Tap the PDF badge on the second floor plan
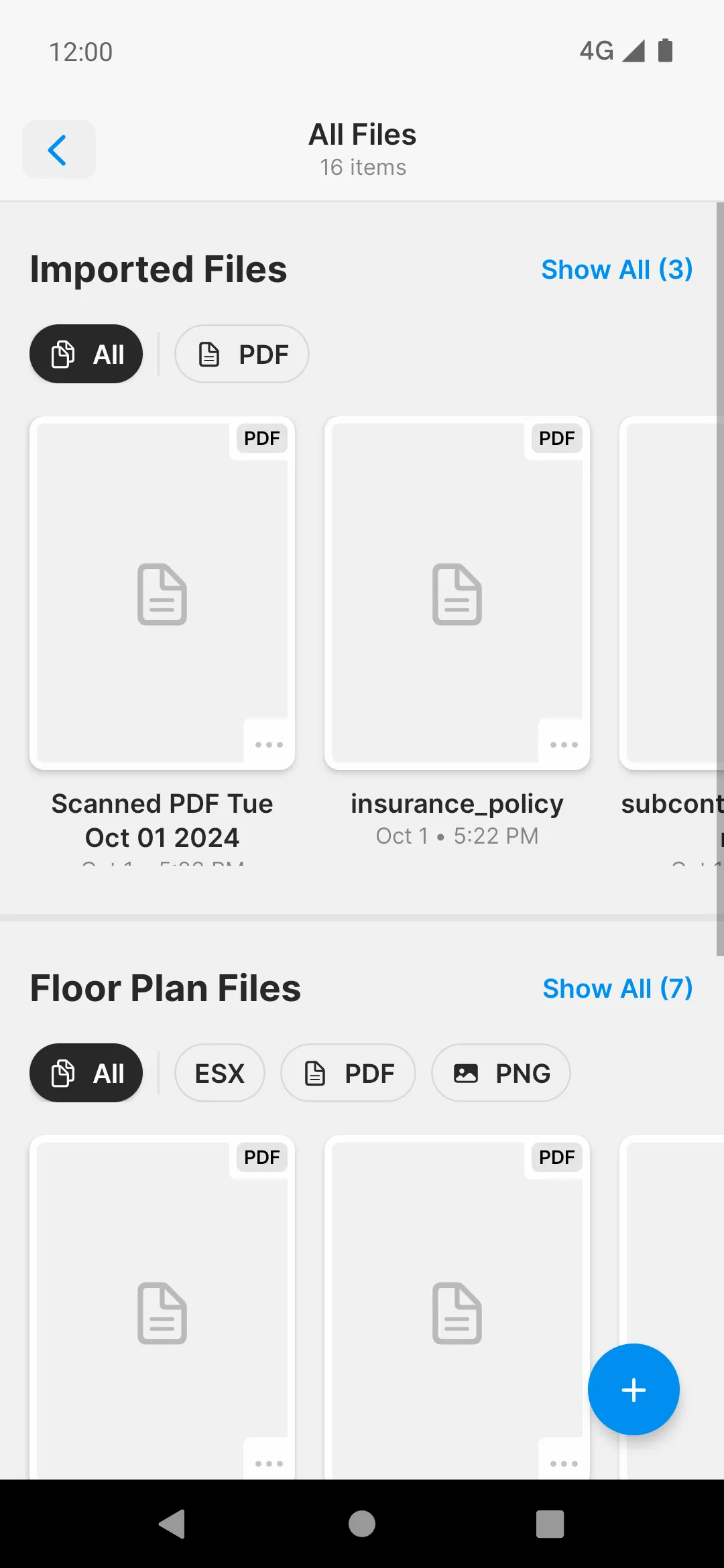 click(556, 1157)
